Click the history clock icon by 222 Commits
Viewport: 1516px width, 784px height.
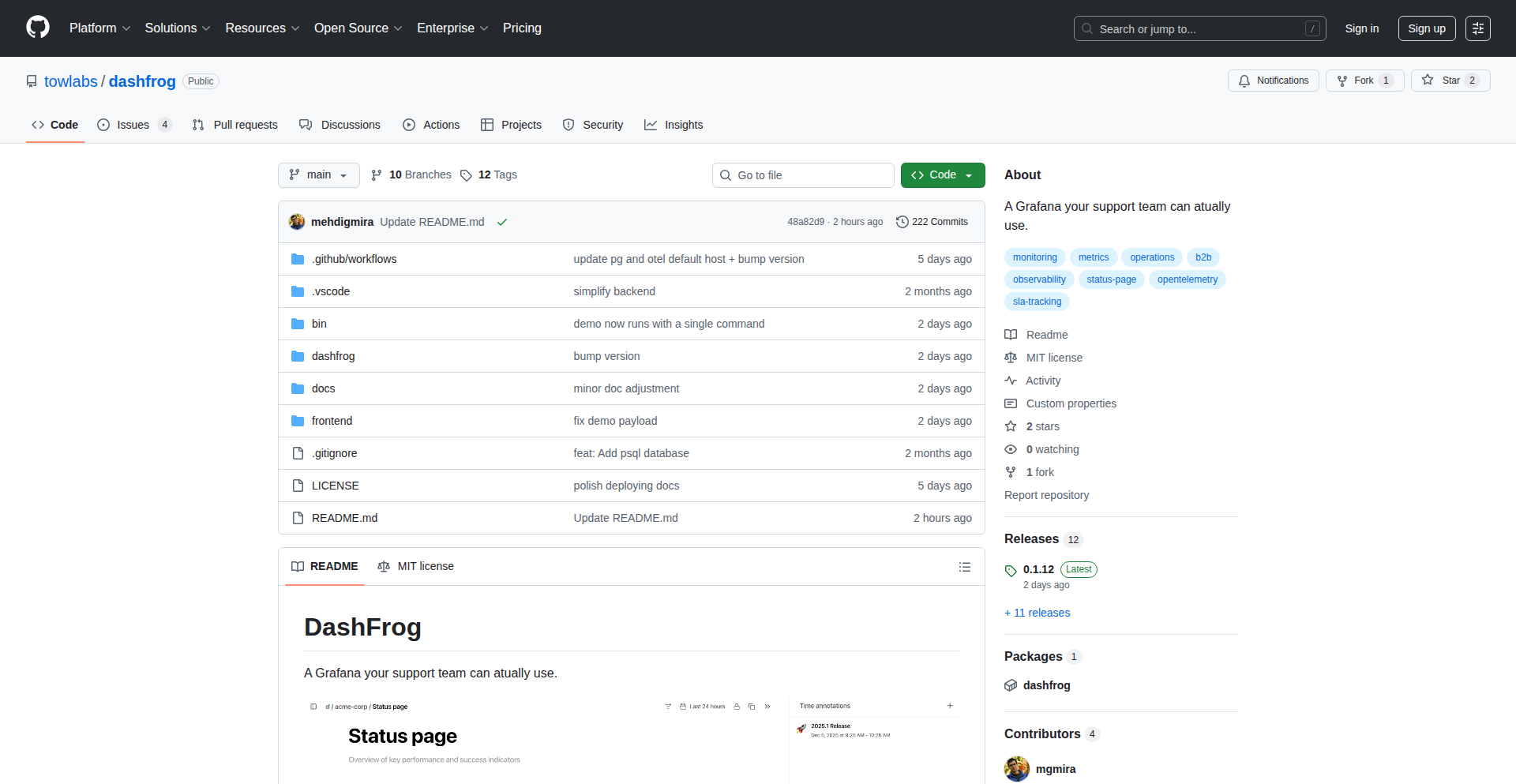coord(902,222)
